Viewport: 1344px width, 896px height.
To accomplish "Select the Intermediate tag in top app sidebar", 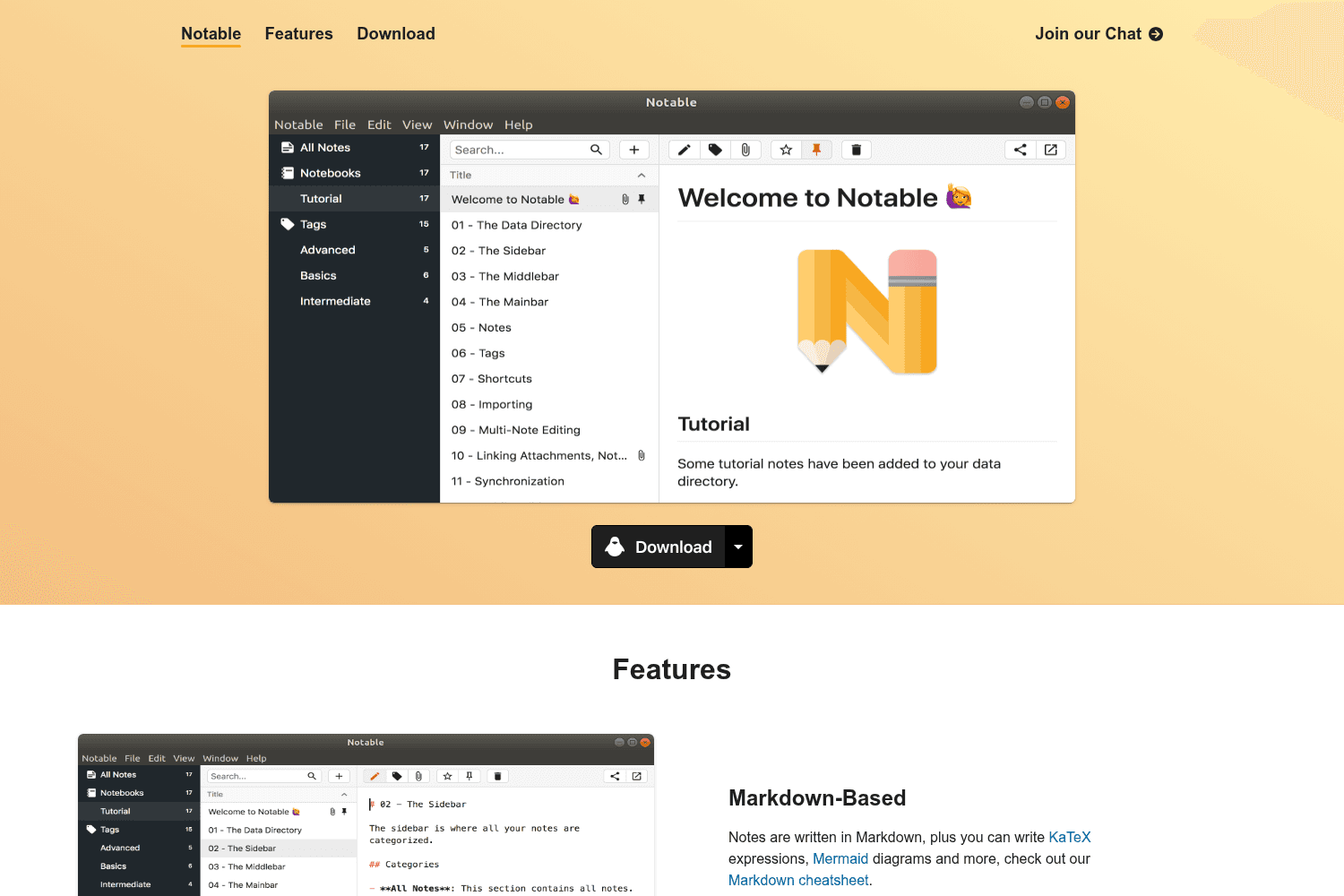I will [x=355, y=301].
